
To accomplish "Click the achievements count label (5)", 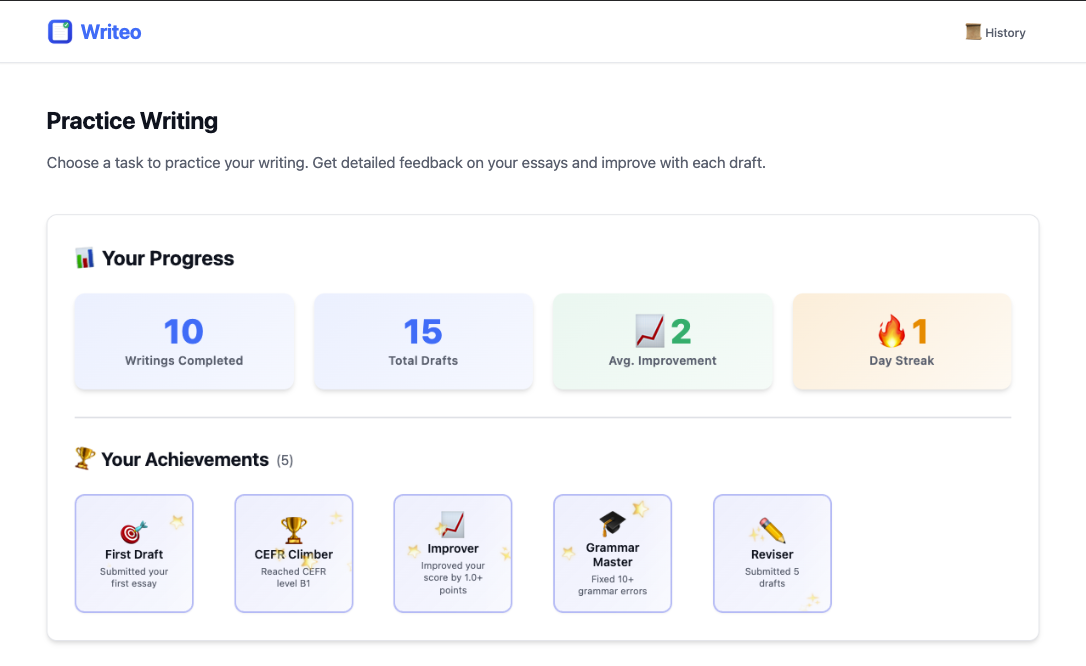I will (x=285, y=460).
